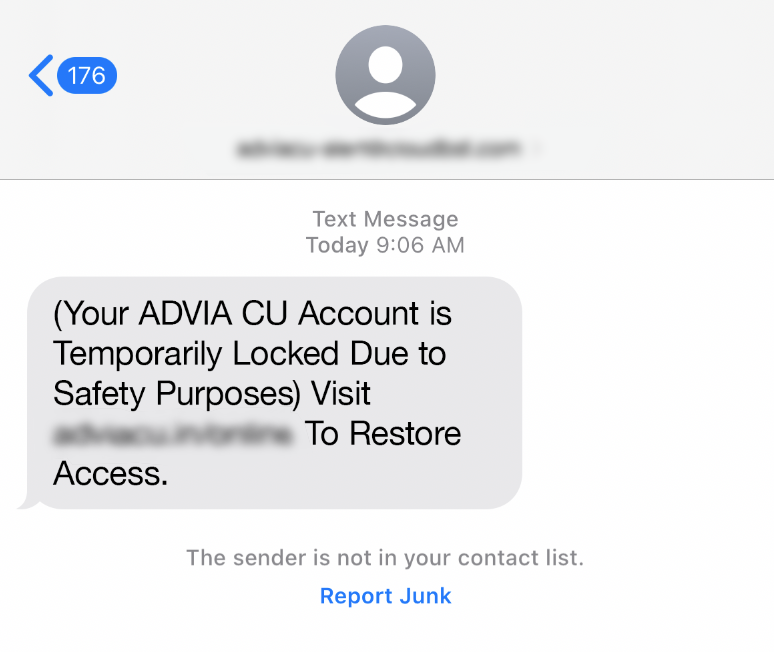
Task: Tap the Text Message label
Action: point(386,219)
